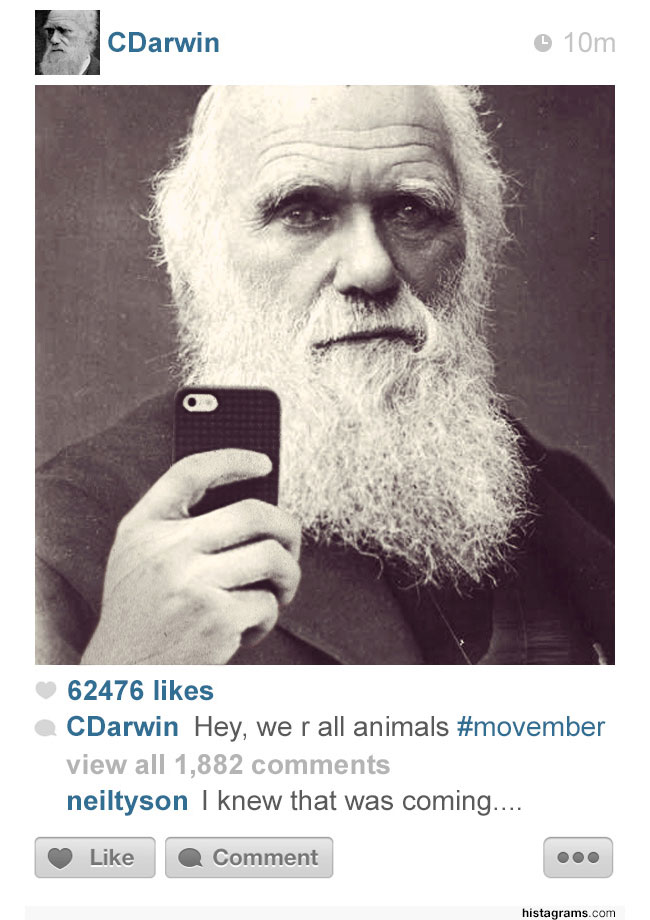
Task: Visit the histagrams.com link
Action: point(568,912)
